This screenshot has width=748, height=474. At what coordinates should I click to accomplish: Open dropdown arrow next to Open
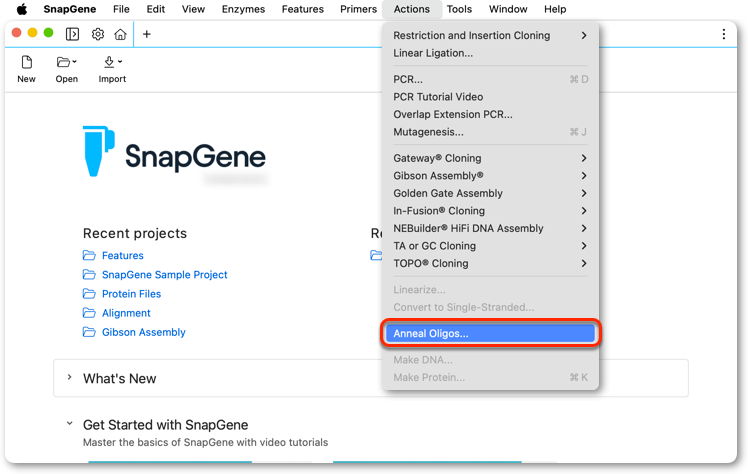[x=74, y=62]
